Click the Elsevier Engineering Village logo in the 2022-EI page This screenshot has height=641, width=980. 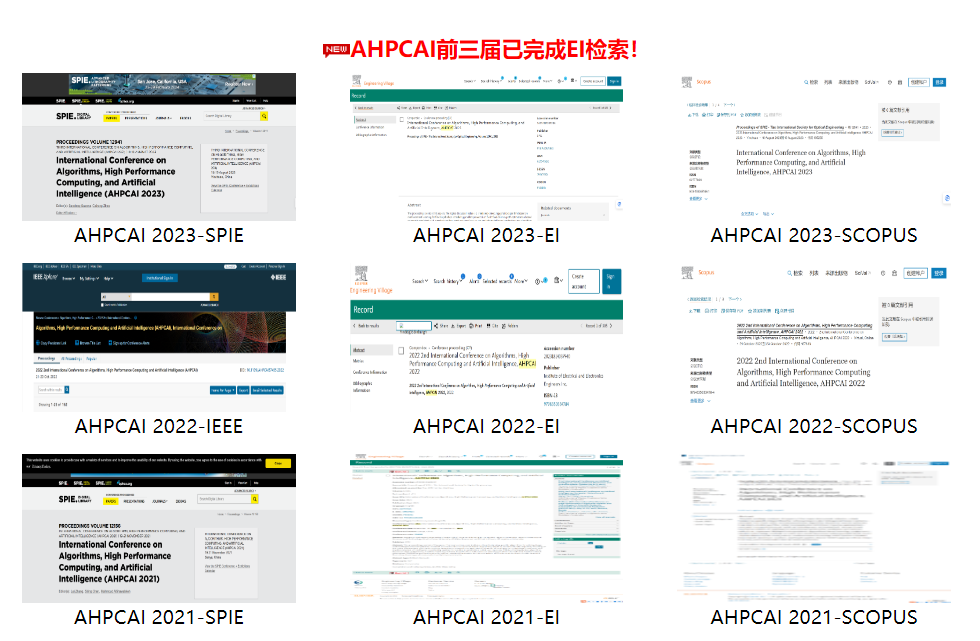371,279
